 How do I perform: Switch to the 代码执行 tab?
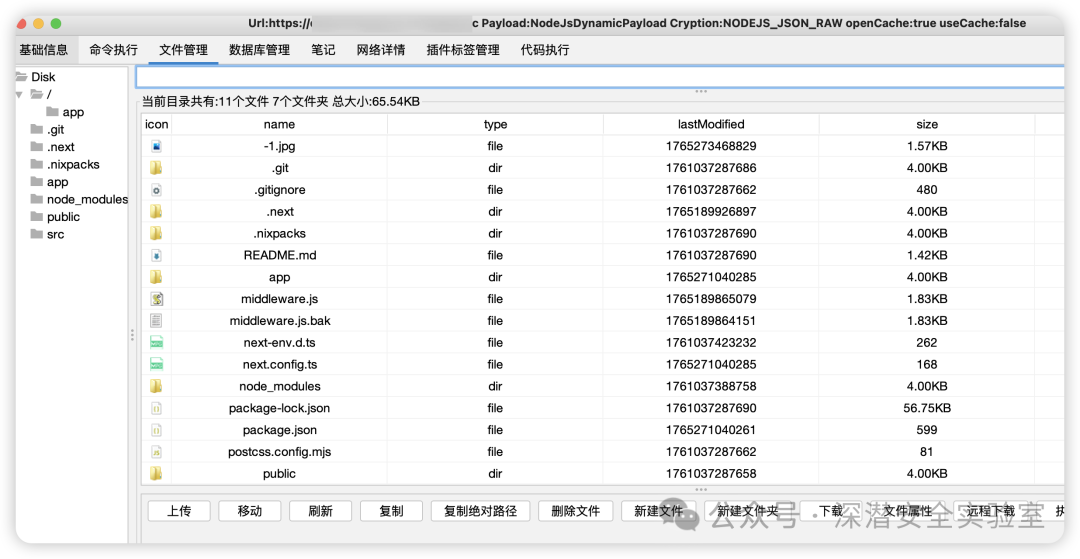pyautogui.click(x=545, y=50)
